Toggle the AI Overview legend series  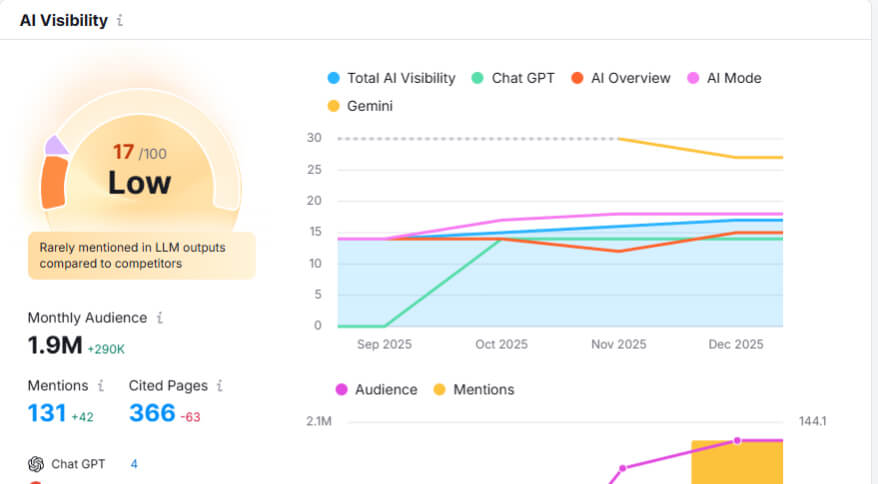(x=620, y=78)
